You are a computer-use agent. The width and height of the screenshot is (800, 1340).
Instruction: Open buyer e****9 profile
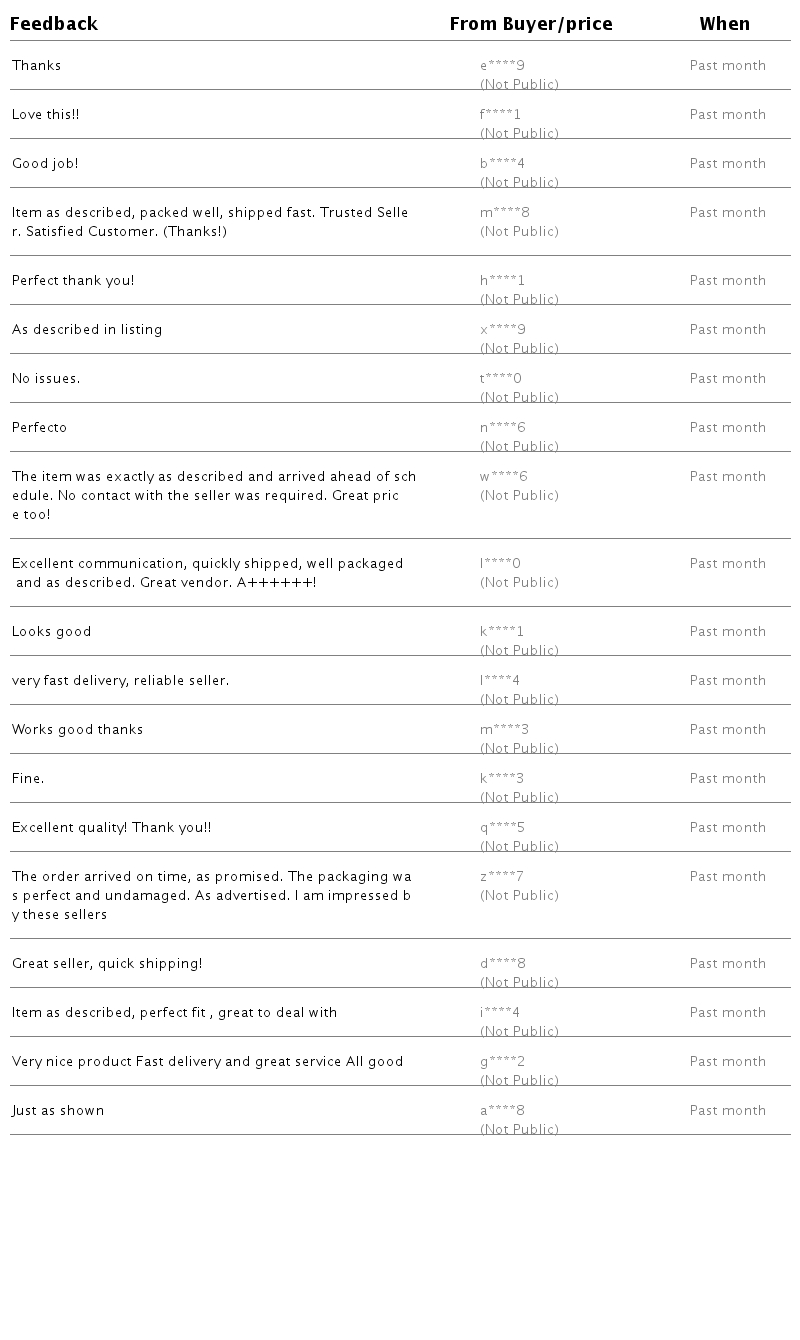click(x=502, y=66)
